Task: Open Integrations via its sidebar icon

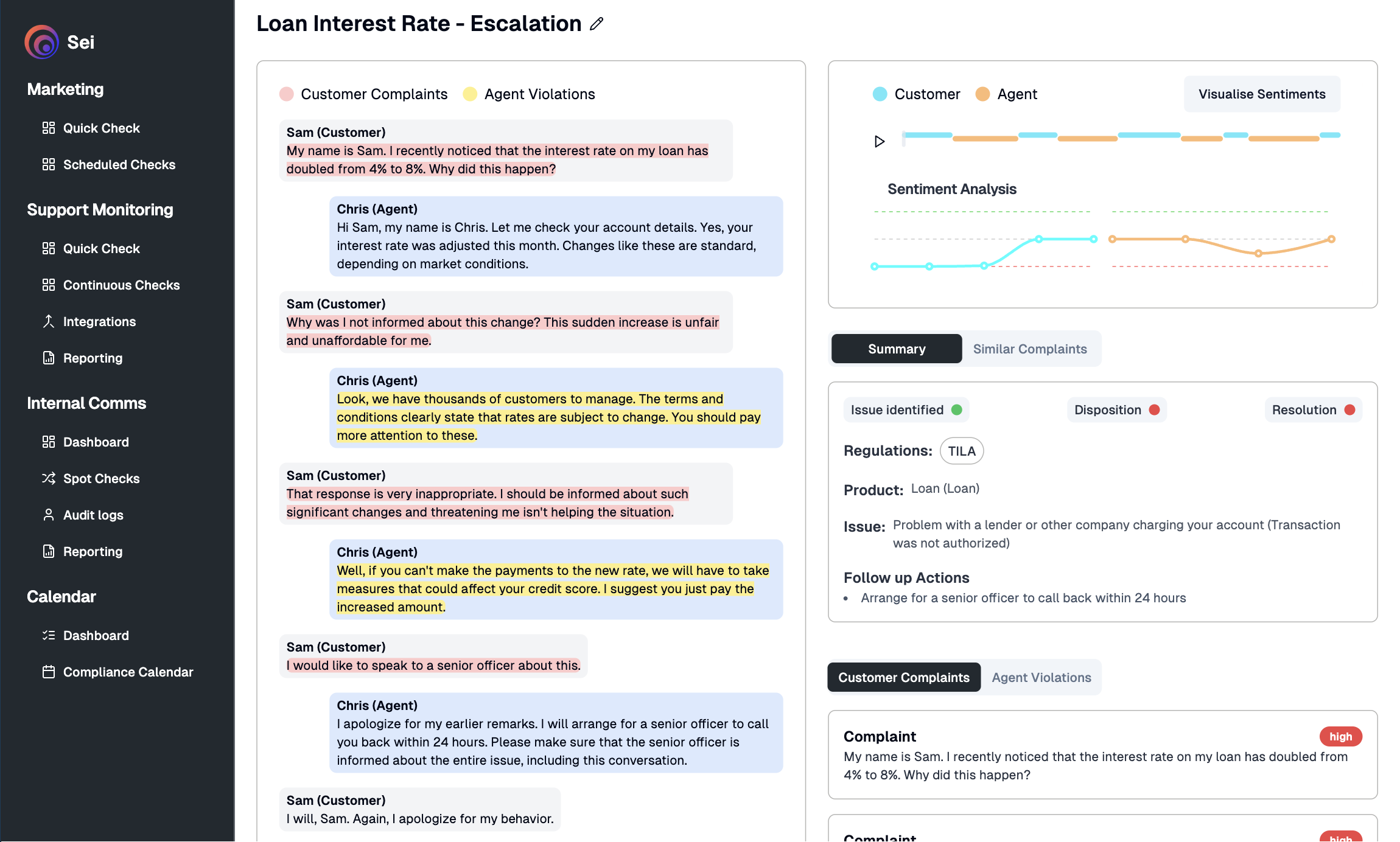Action: tap(49, 321)
